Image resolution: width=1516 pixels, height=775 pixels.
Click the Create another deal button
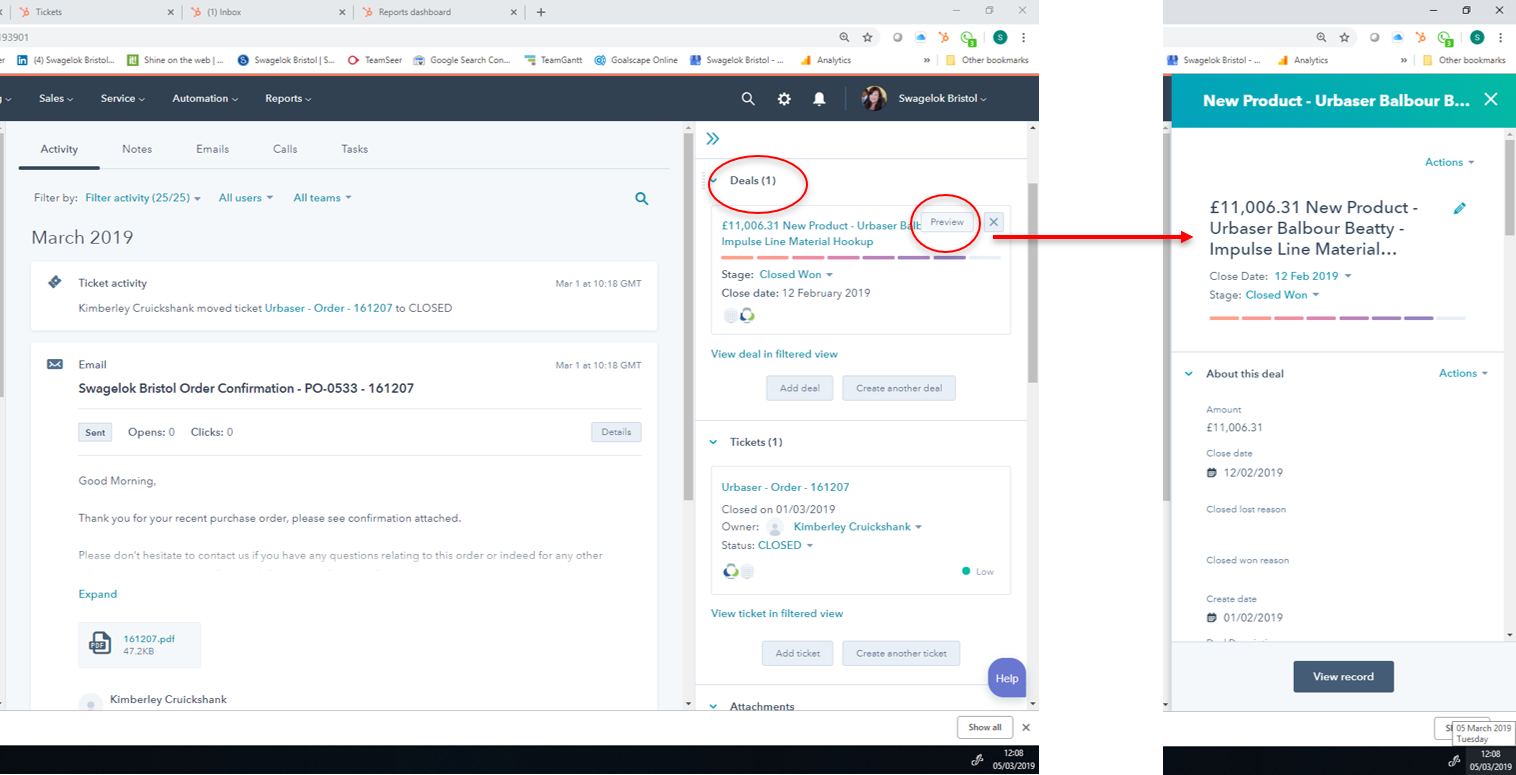899,388
